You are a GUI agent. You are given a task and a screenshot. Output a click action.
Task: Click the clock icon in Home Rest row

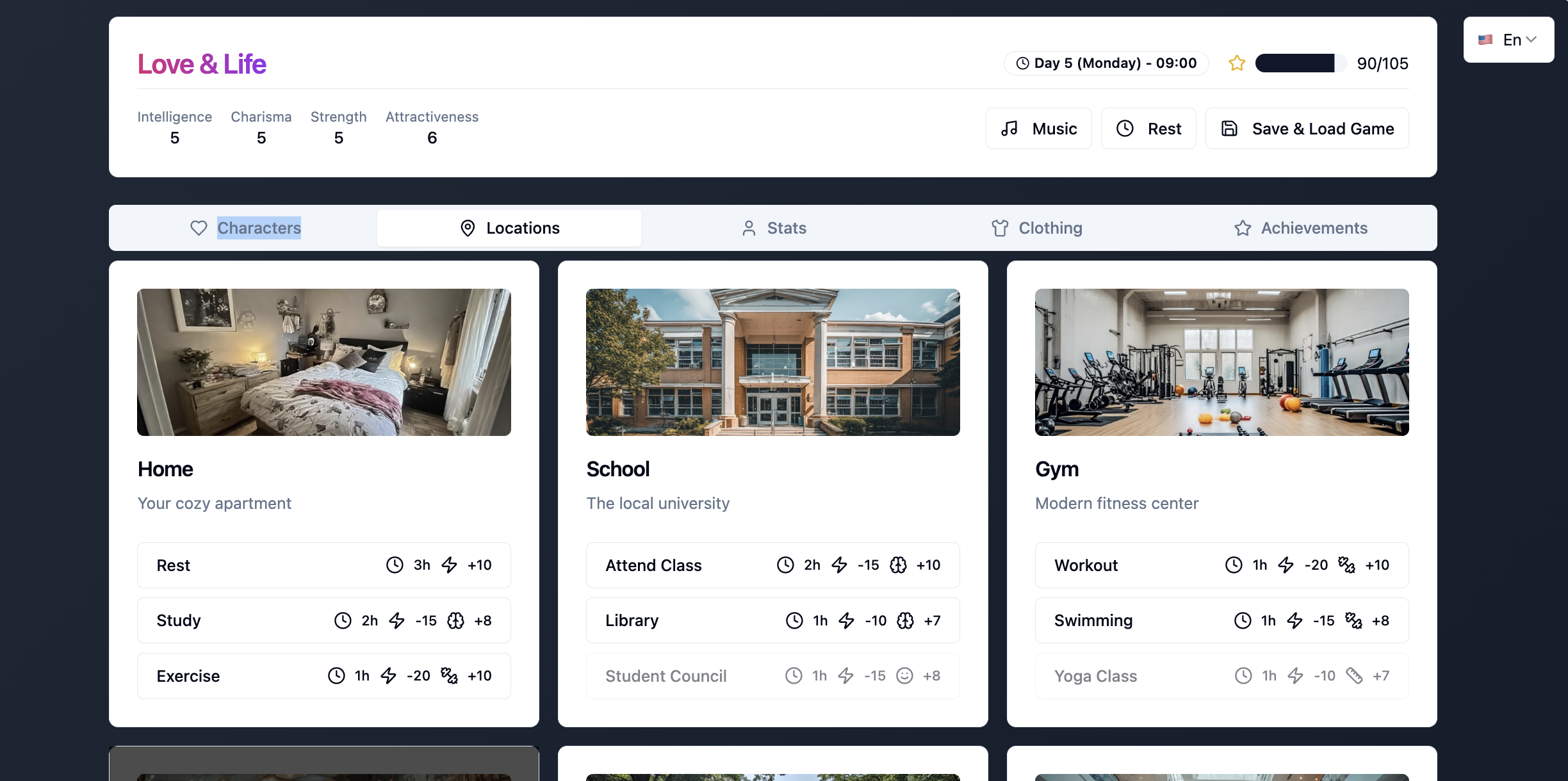coord(395,565)
